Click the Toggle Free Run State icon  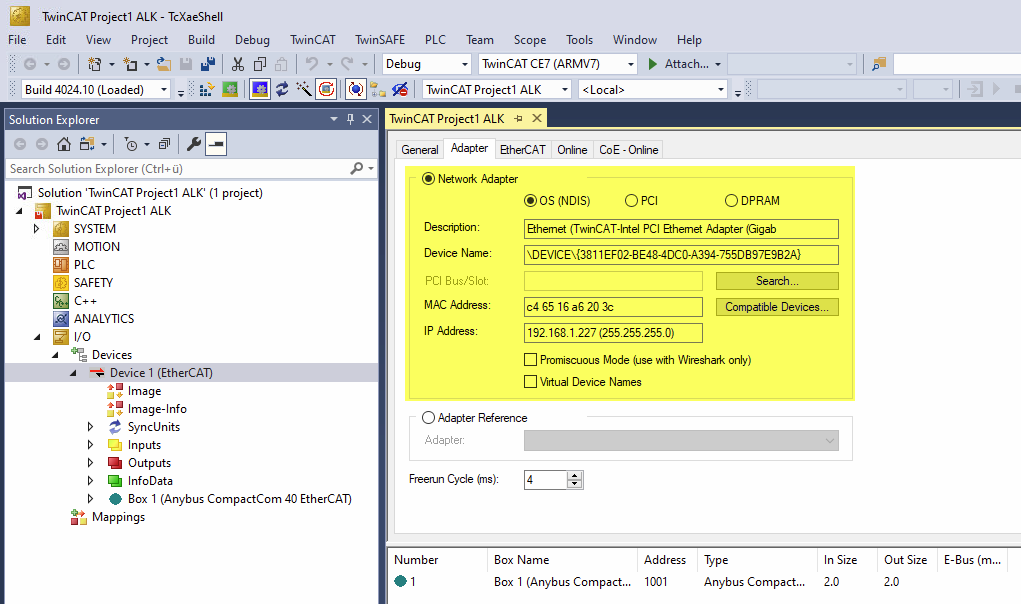[326, 89]
